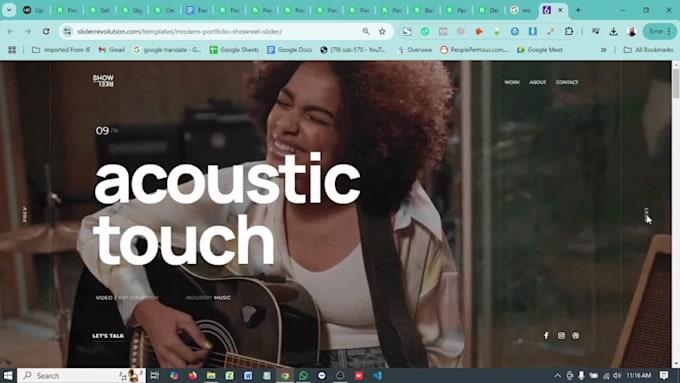Click the Error update button
The width and height of the screenshot is (680, 383).
click(660, 31)
